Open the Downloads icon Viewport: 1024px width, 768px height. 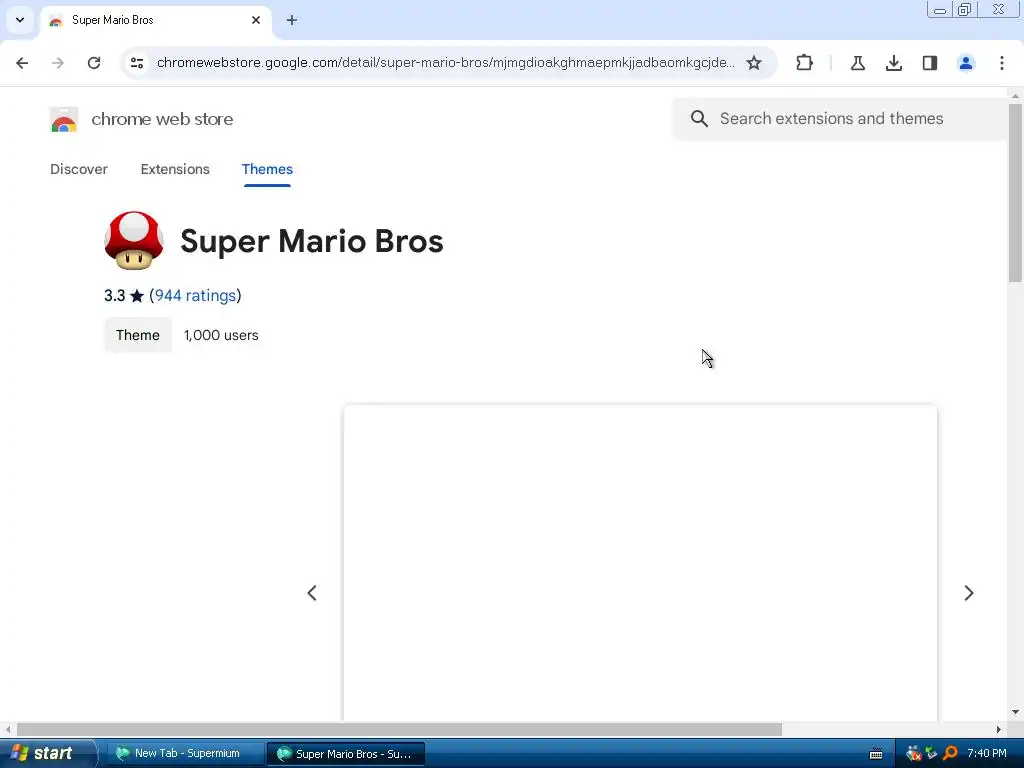point(894,63)
